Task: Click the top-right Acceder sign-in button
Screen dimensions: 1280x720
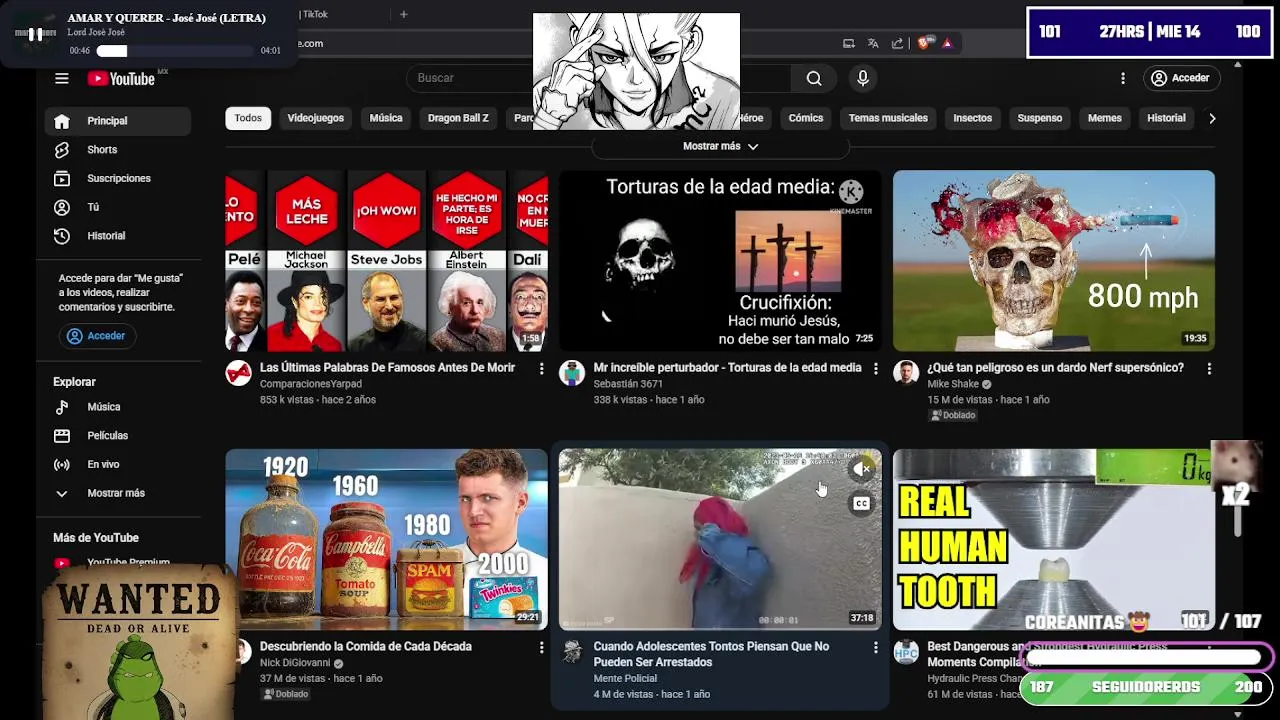Action: (x=1181, y=78)
